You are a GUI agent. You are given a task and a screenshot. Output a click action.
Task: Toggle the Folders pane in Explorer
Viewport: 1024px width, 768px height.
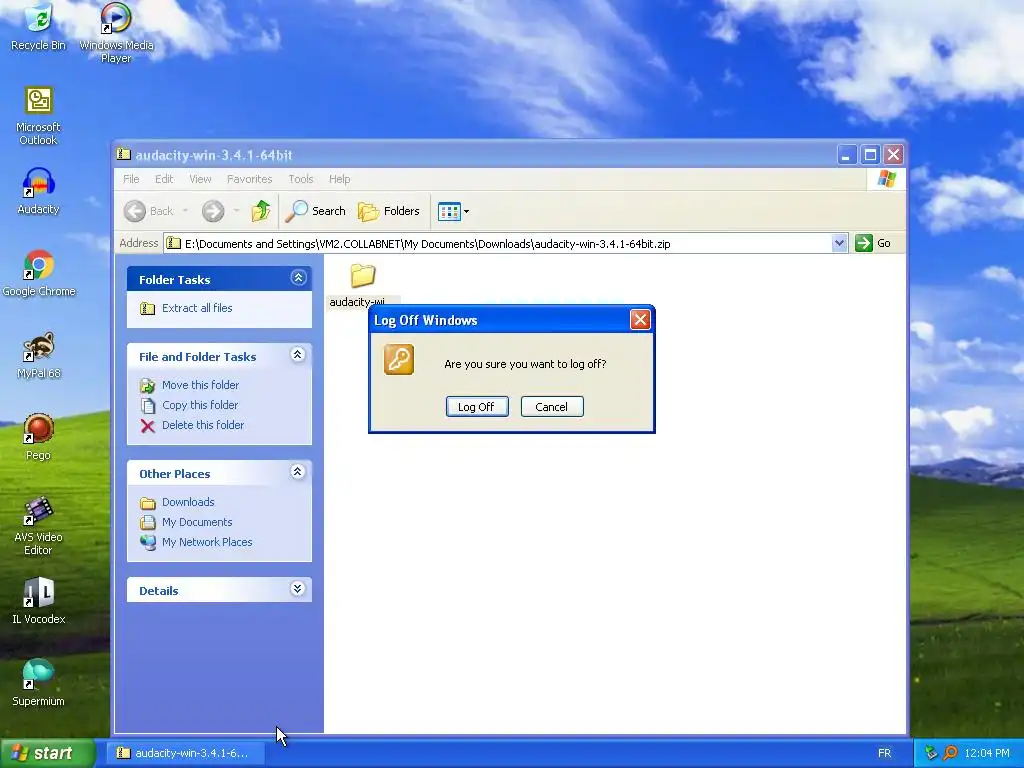point(389,211)
